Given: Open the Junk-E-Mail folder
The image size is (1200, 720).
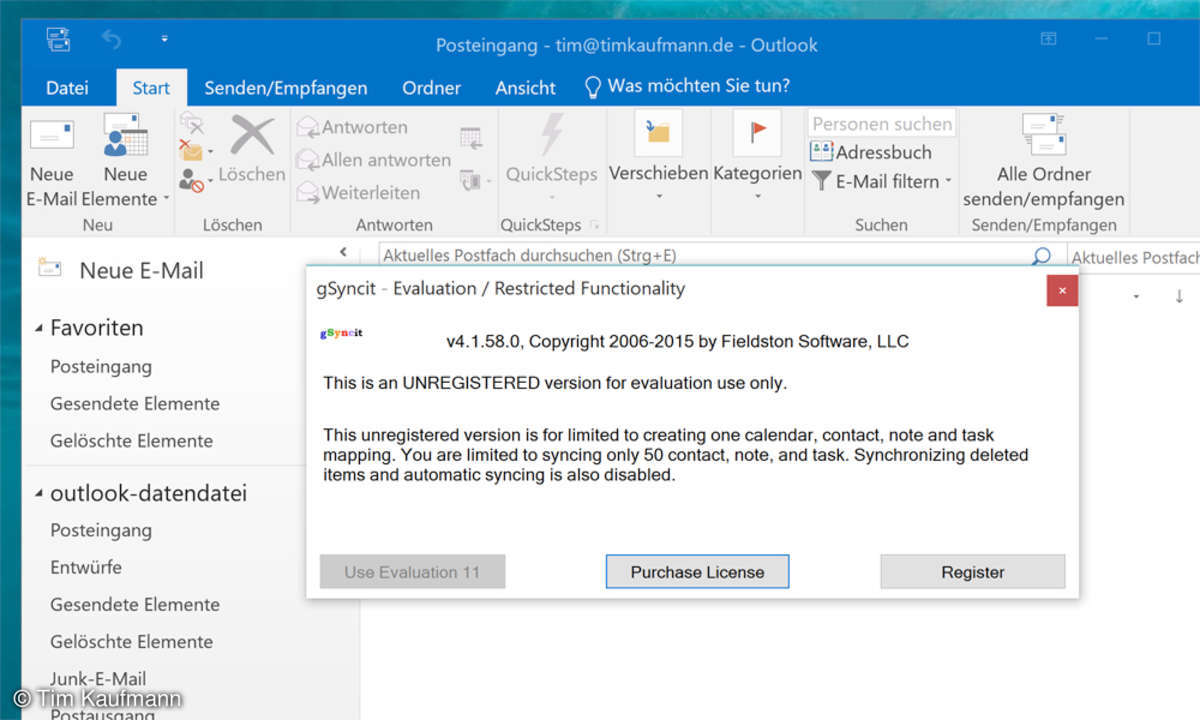Looking at the screenshot, I should (98, 678).
